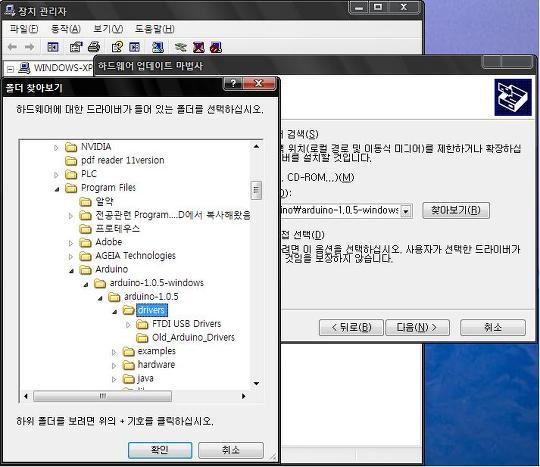Viewport: 540px width, 467px height.
Task: Click the 확인 button in folder dialog
Action: coord(160,450)
